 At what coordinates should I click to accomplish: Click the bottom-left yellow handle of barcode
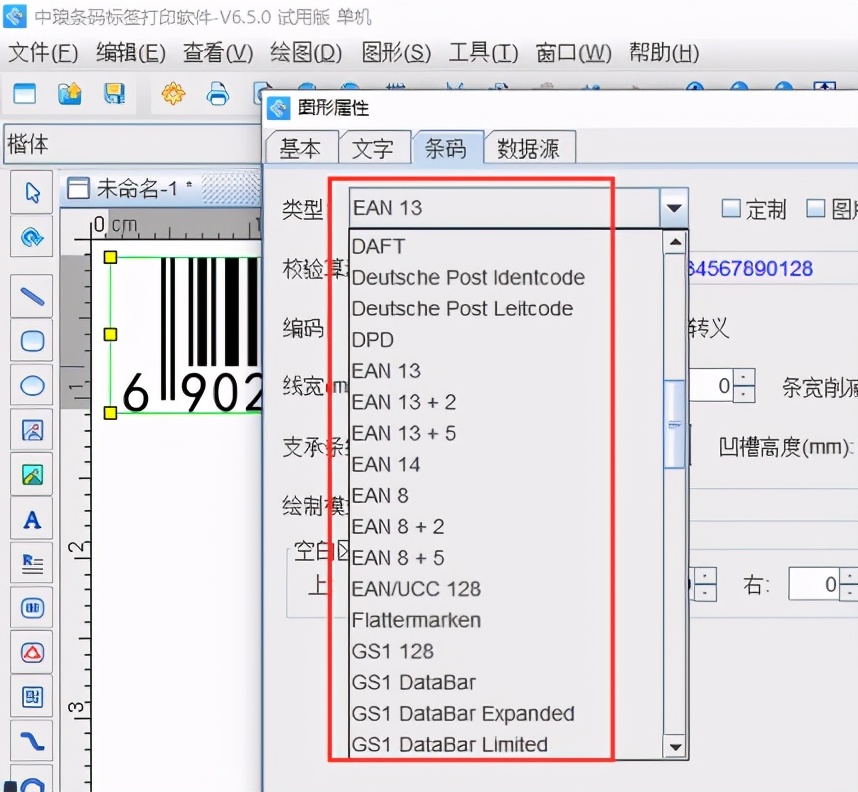pos(110,413)
